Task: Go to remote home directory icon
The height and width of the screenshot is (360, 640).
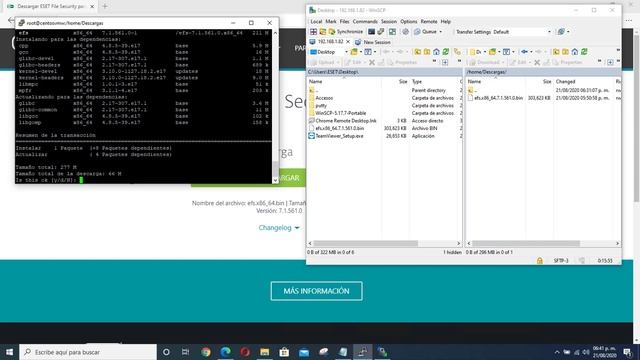Action: 575,52
